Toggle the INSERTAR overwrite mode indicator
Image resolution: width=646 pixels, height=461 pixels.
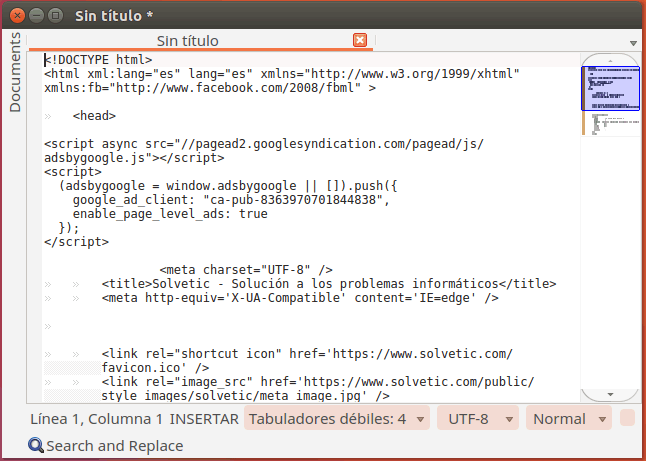tap(204, 419)
